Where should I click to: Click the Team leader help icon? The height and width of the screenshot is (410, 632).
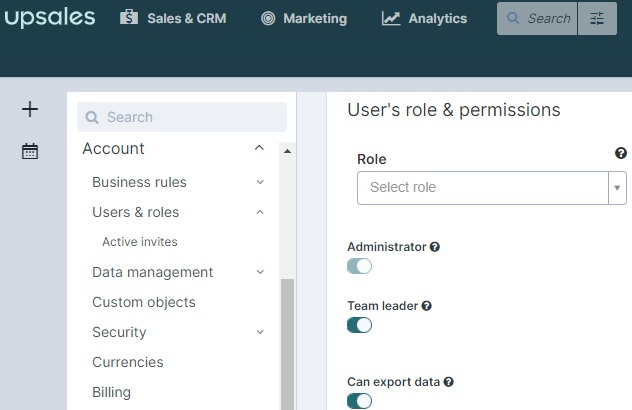[x=426, y=306]
